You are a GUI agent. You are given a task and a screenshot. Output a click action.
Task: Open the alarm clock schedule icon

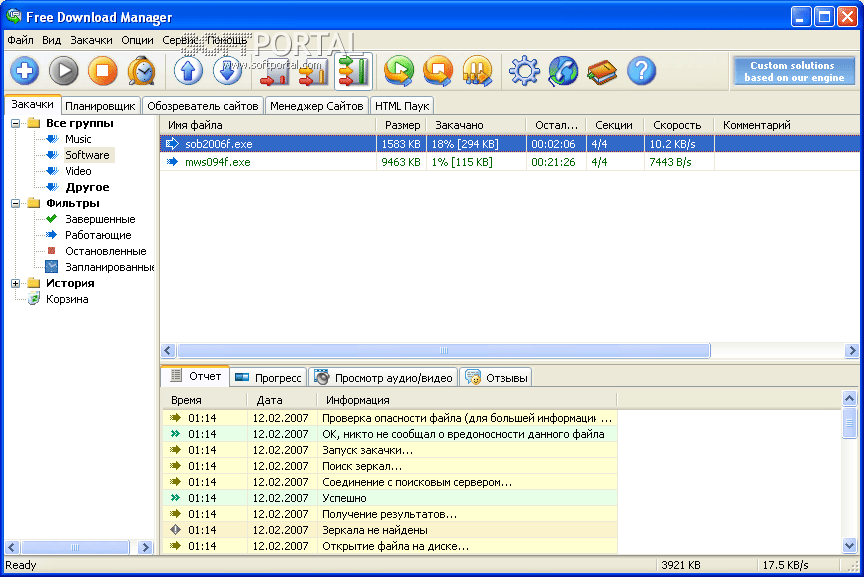(141, 71)
